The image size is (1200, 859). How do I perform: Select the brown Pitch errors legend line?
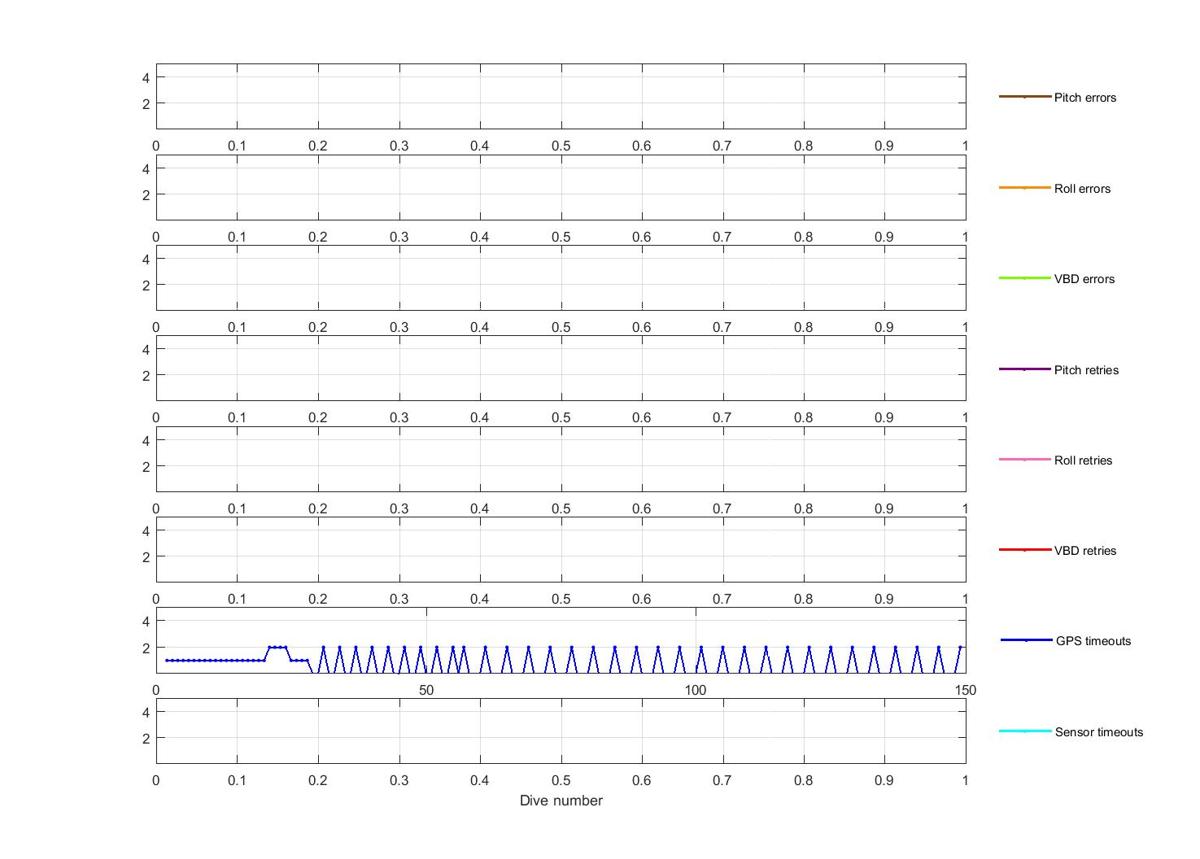pyautogui.click(x=1025, y=97)
